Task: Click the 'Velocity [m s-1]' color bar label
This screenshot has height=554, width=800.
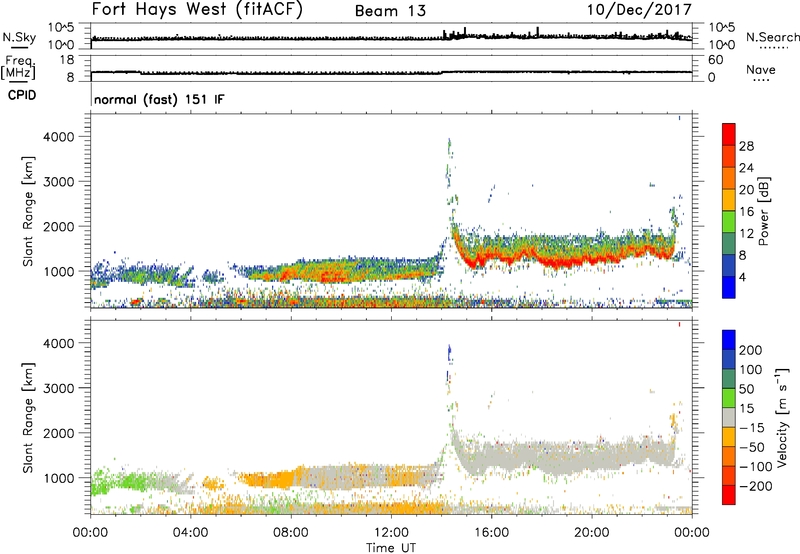Action: (782, 417)
